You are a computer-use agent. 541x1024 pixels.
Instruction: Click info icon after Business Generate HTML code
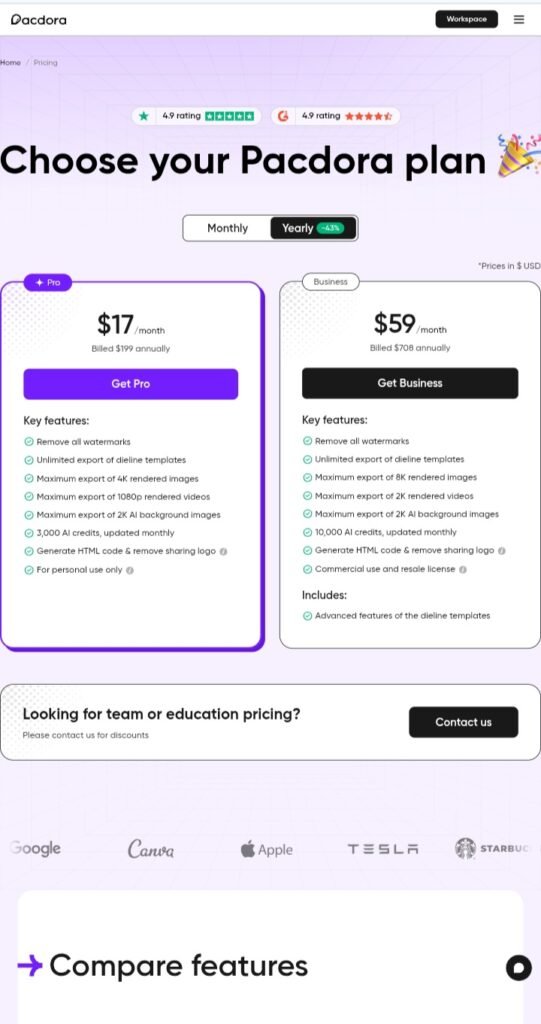502,551
